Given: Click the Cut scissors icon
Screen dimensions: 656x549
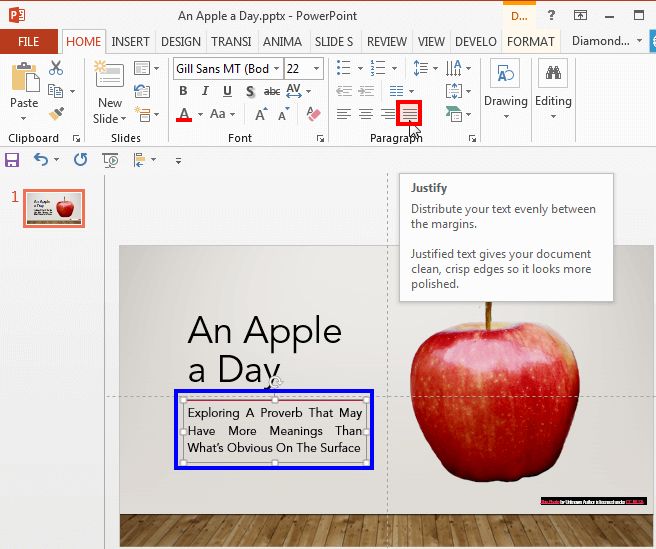Looking at the screenshot, I should pos(56,68).
